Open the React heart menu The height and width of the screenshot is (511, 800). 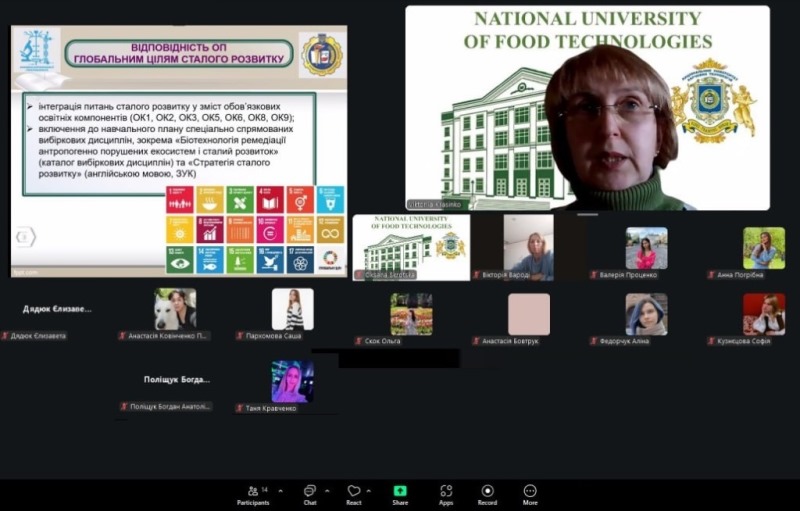[x=354, y=495]
